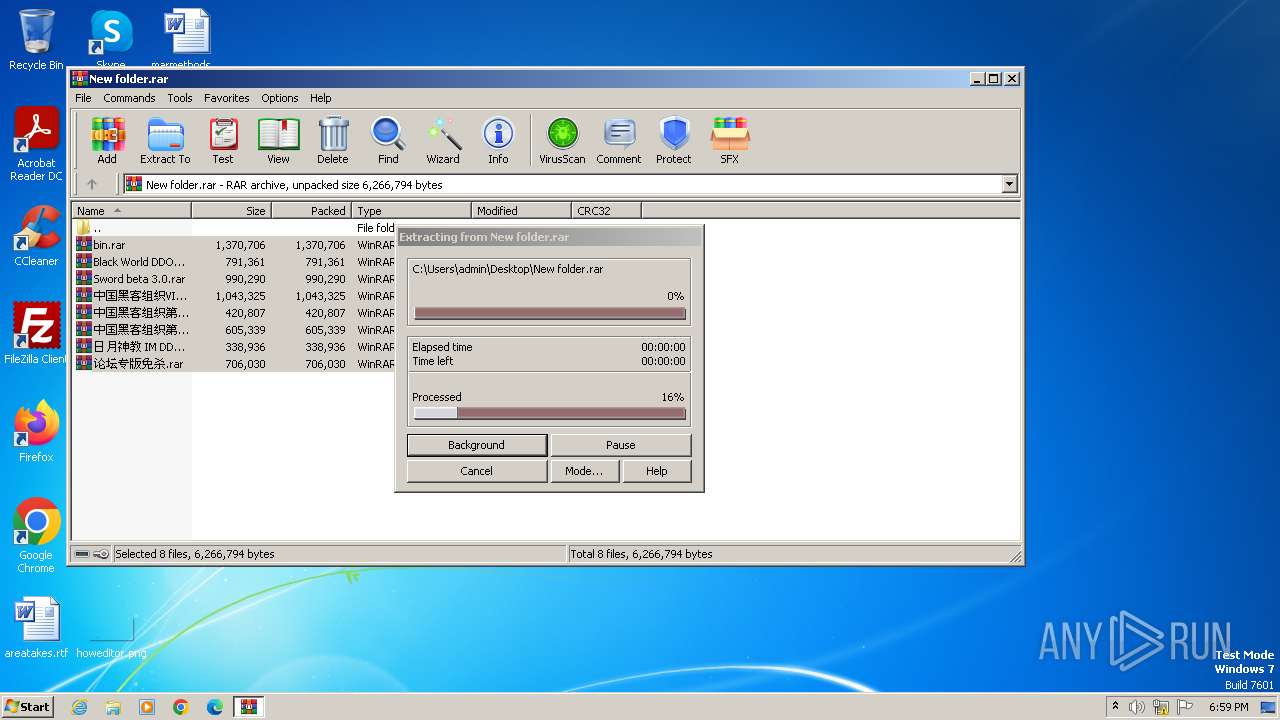The height and width of the screenshot is (720, 1280).
Task: Click the SFX toolbar icon
Action: (730, 140)
